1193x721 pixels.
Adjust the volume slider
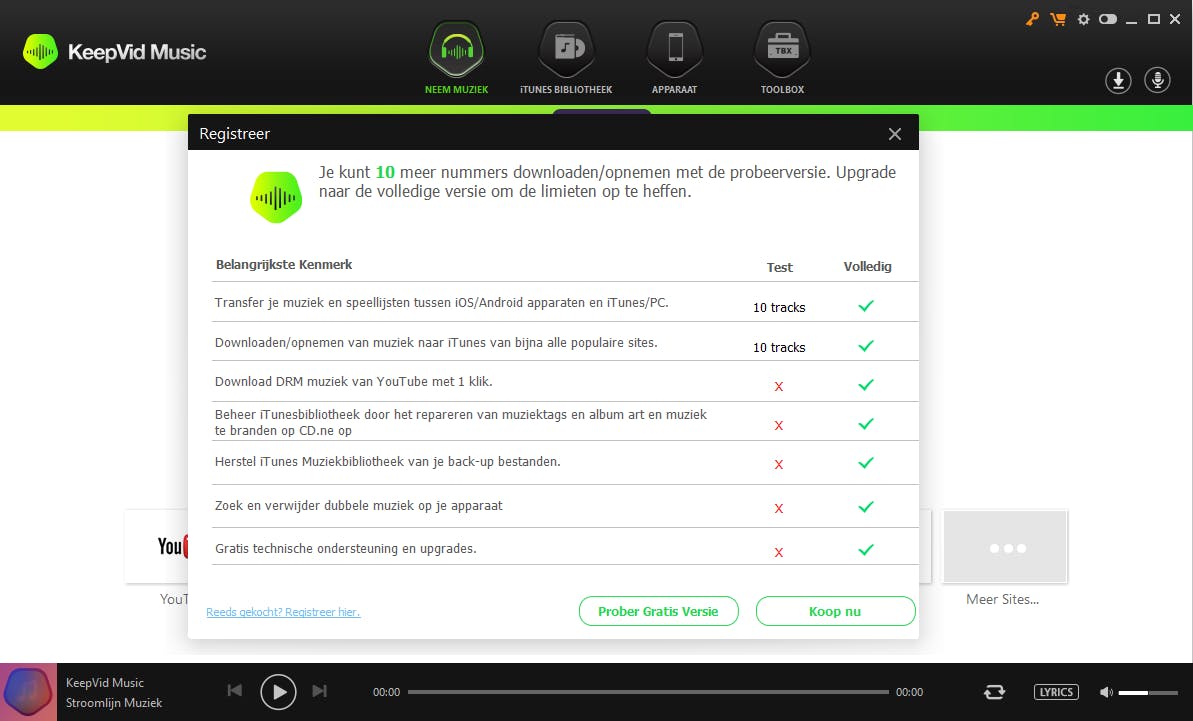point(1148,693)
